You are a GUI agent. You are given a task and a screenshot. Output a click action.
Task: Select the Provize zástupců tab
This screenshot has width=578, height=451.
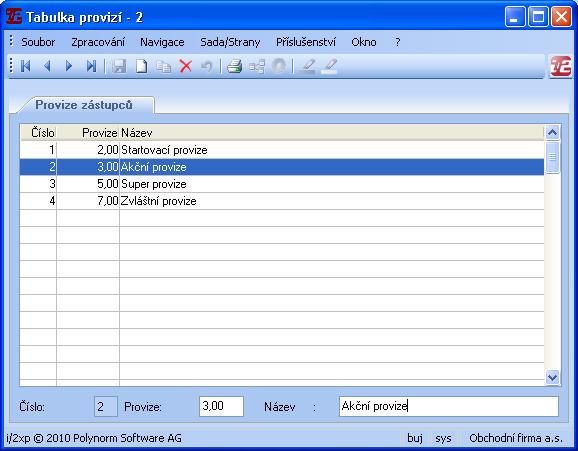click(84, 105)
